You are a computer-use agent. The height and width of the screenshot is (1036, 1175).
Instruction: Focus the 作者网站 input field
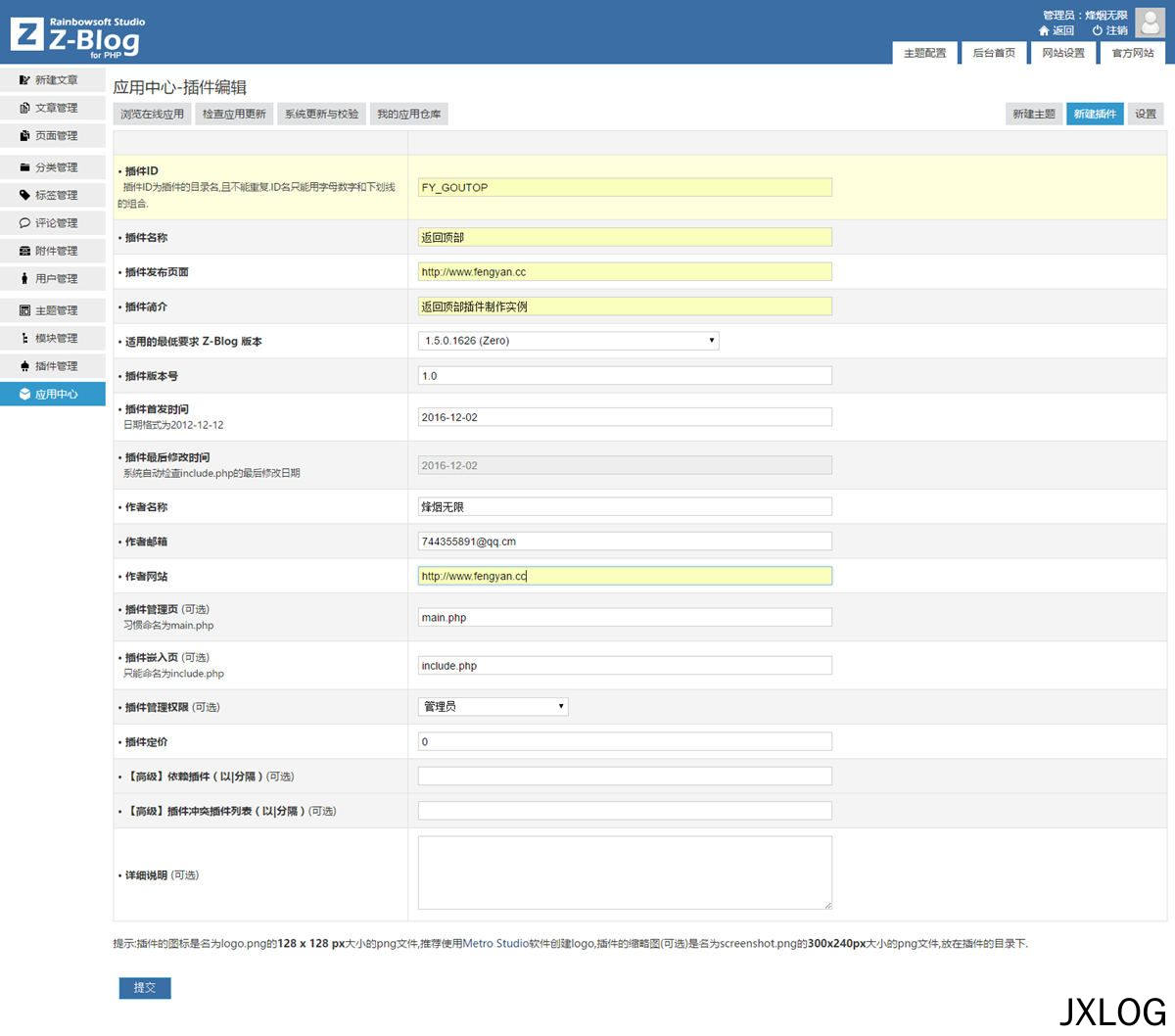pos(625,576)
